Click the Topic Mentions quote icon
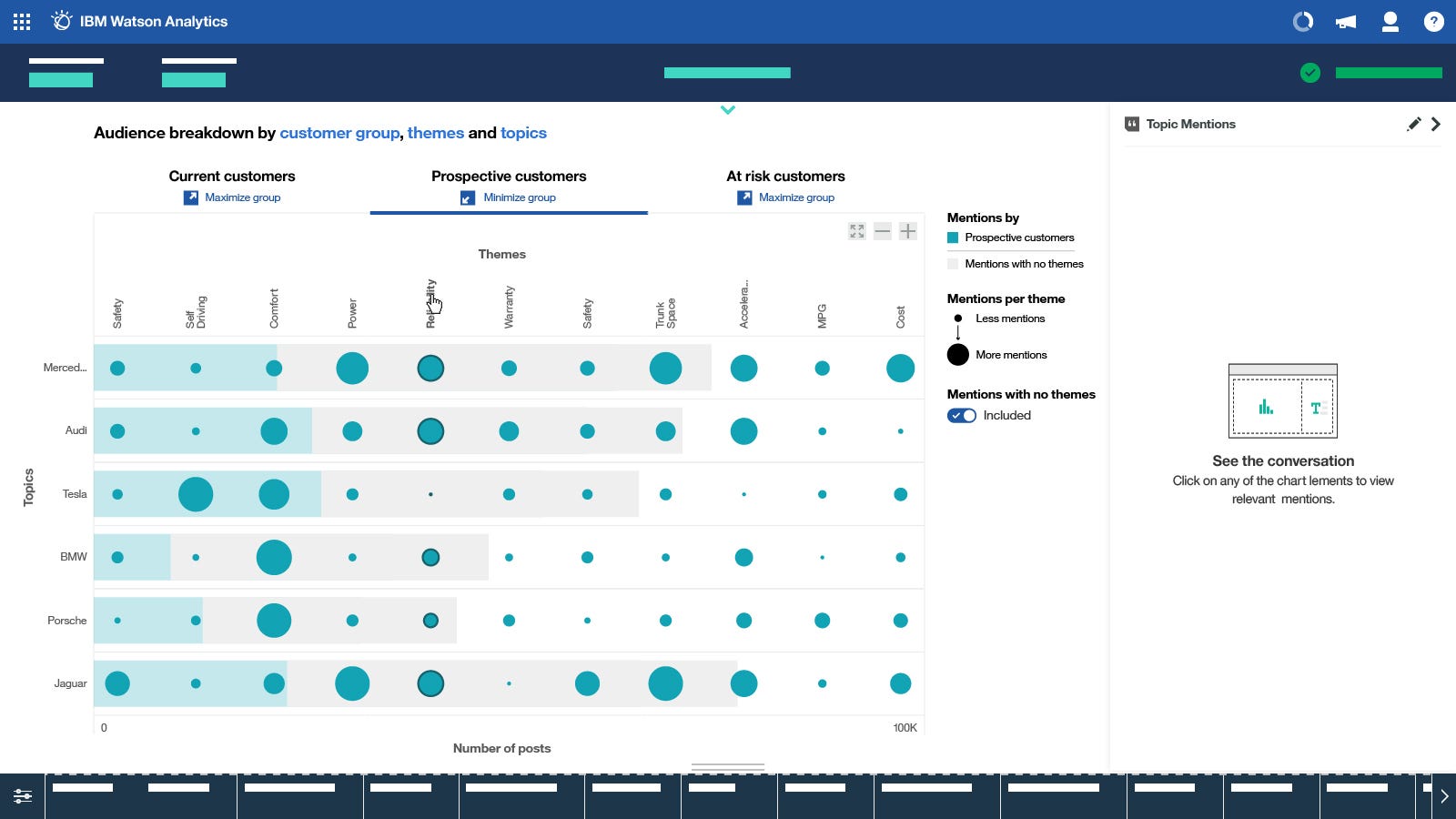 [x=1132, y=124]
